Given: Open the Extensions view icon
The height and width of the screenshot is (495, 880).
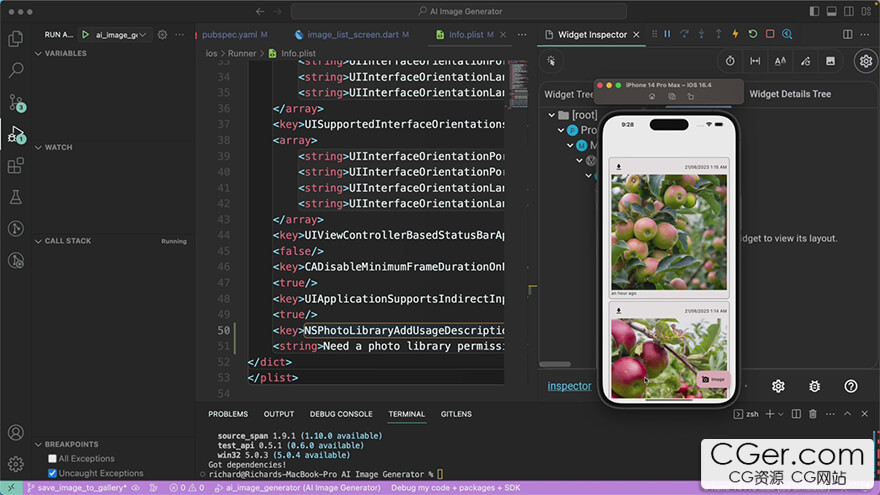Looking at the screenshot, I should coord(15,166).
